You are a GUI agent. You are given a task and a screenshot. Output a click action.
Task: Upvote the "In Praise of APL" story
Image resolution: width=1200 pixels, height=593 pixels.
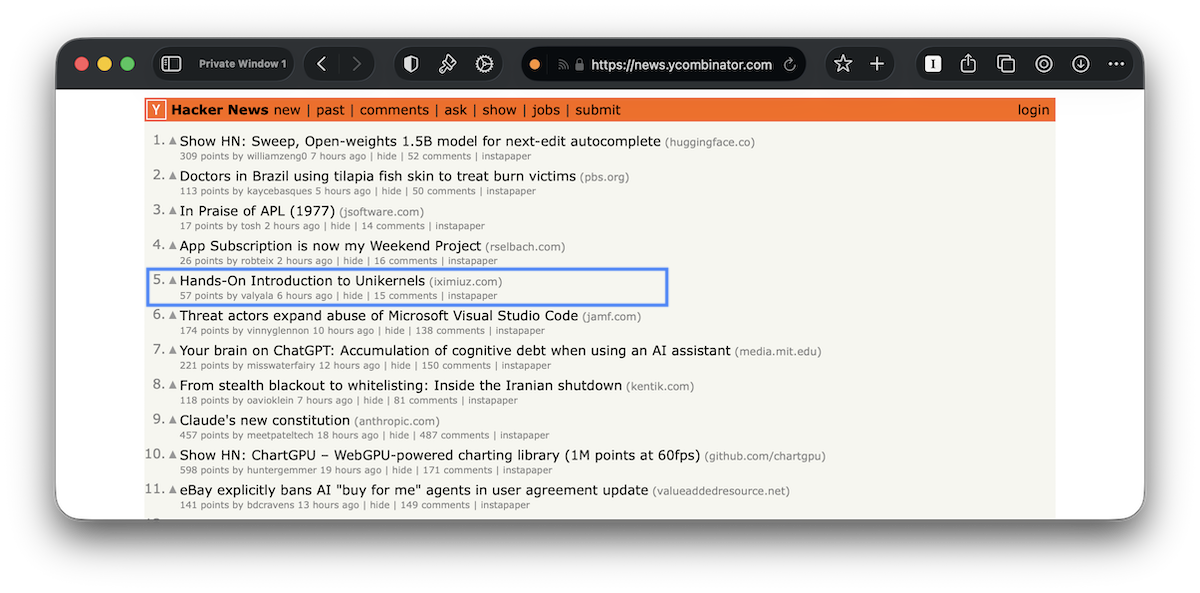pyautogui.click(x=171, y=209)
